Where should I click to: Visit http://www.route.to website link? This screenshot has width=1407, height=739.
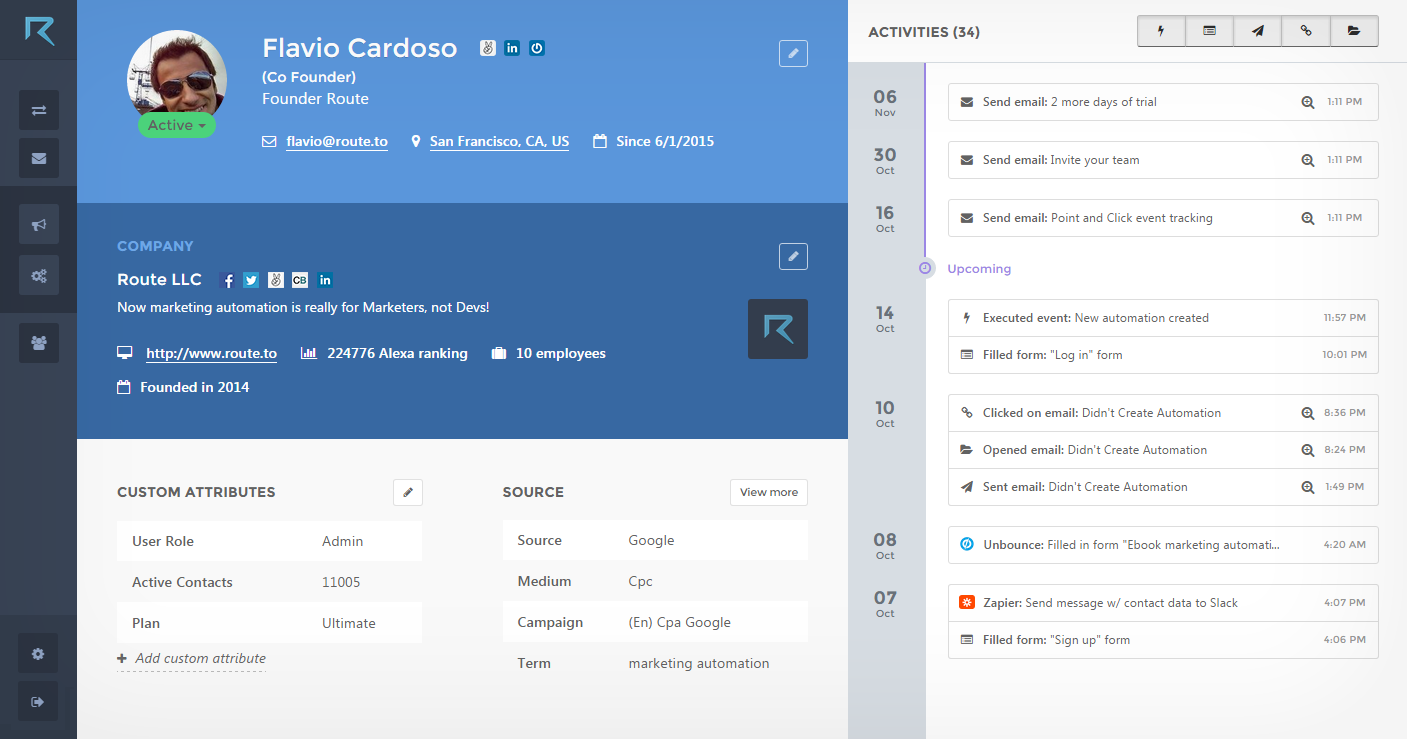pos(211,353)
